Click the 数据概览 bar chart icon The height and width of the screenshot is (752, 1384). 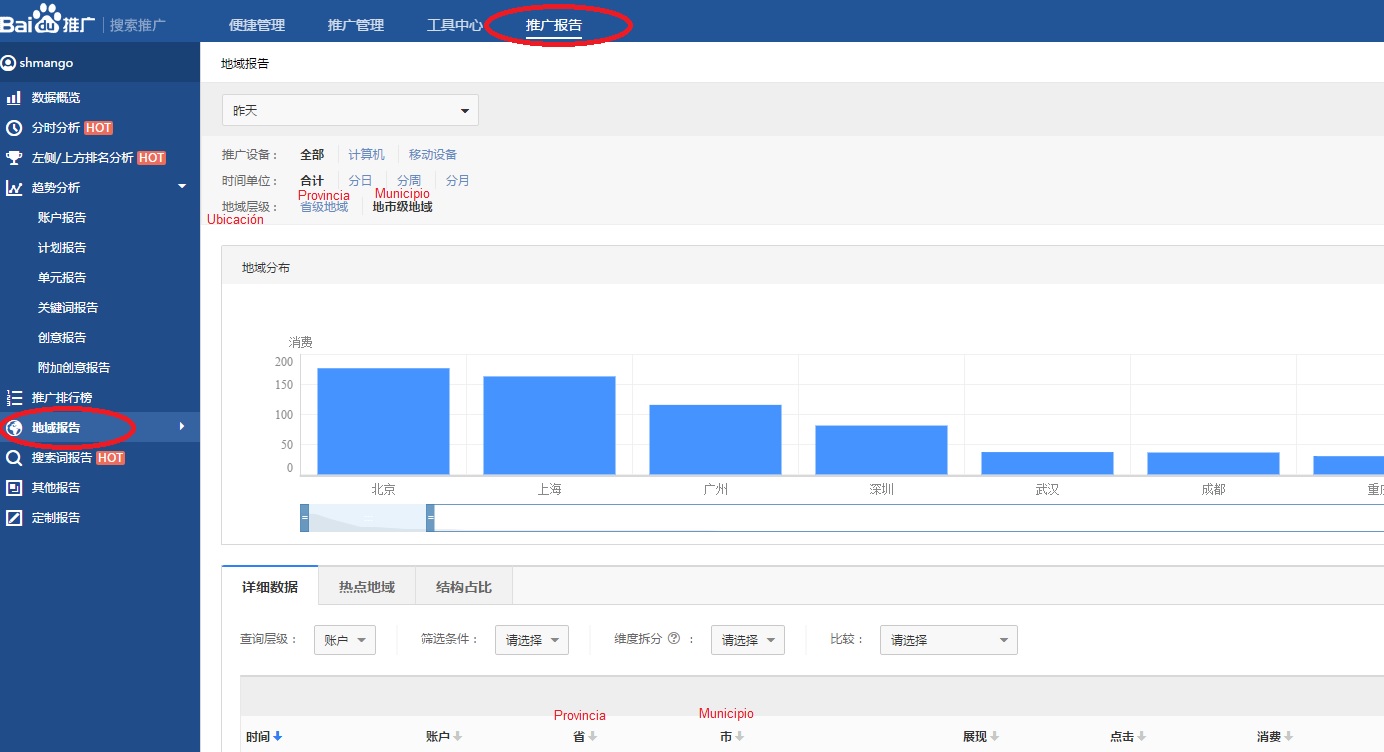(x=14, y=98)
